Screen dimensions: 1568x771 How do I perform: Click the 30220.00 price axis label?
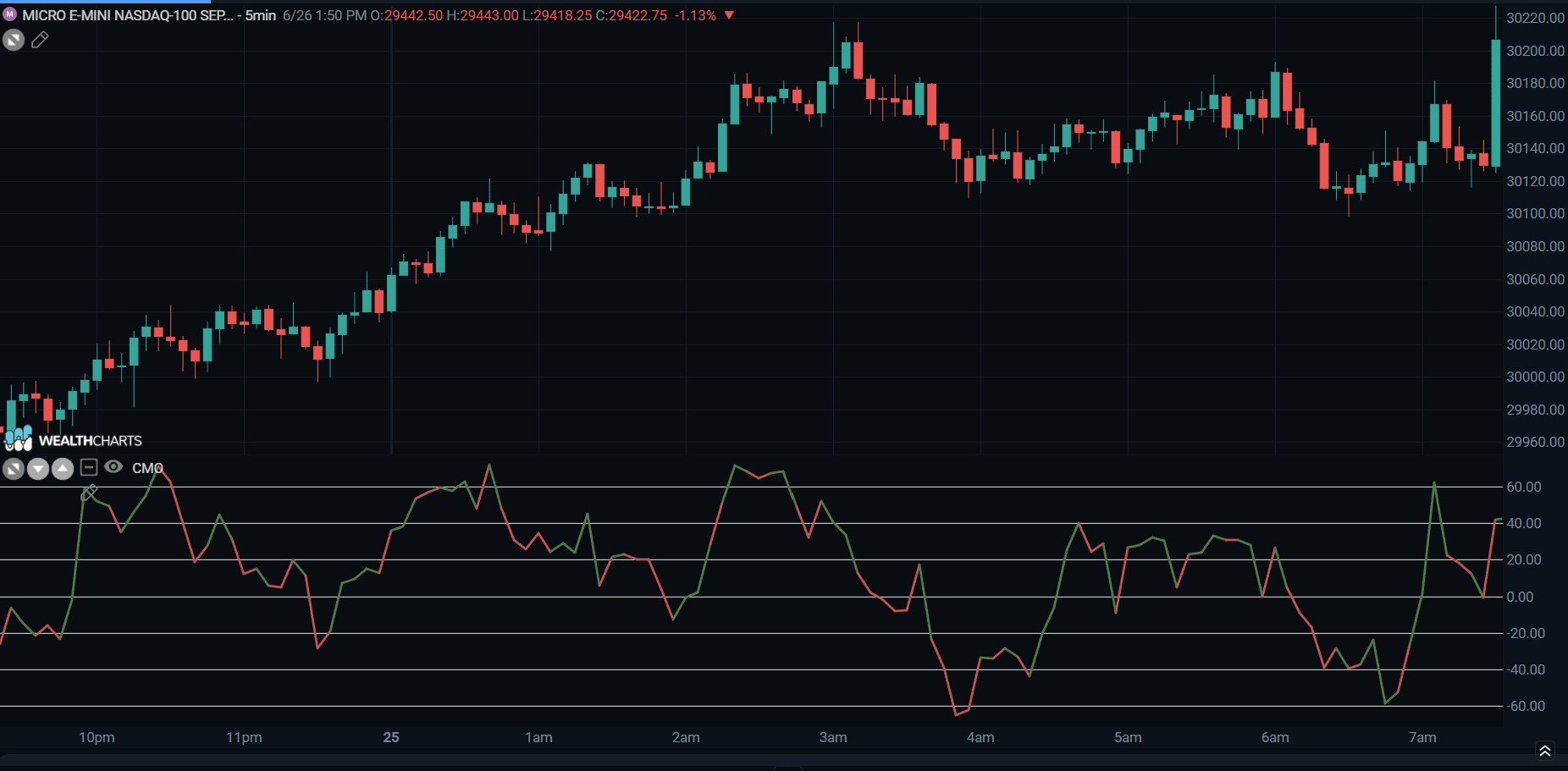[x=1535, y=18]
